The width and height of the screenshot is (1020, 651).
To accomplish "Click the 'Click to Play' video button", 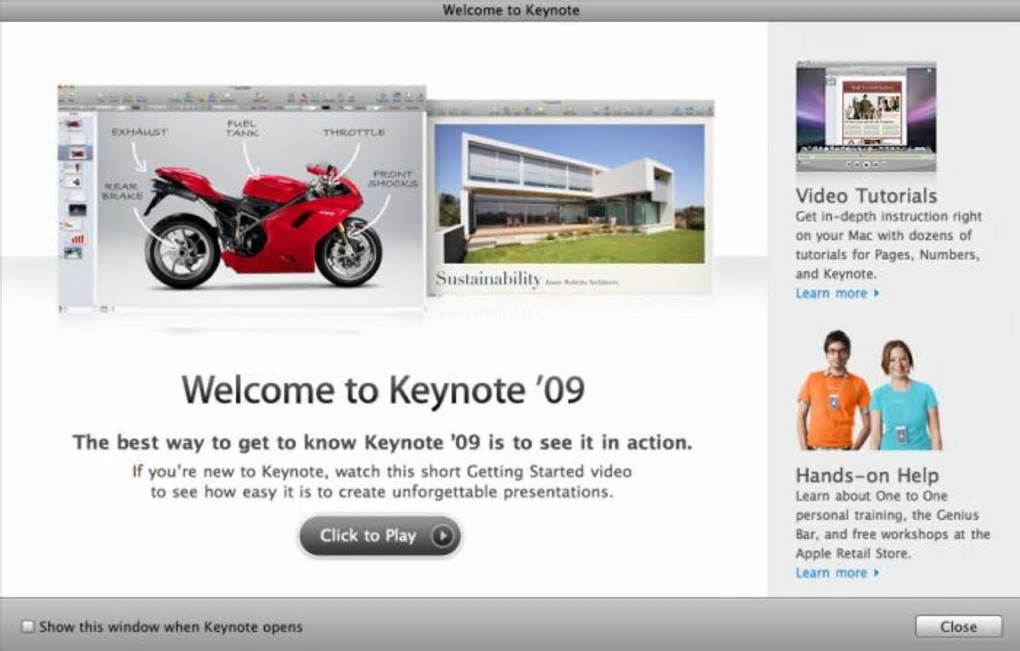I will pos(380,536).
